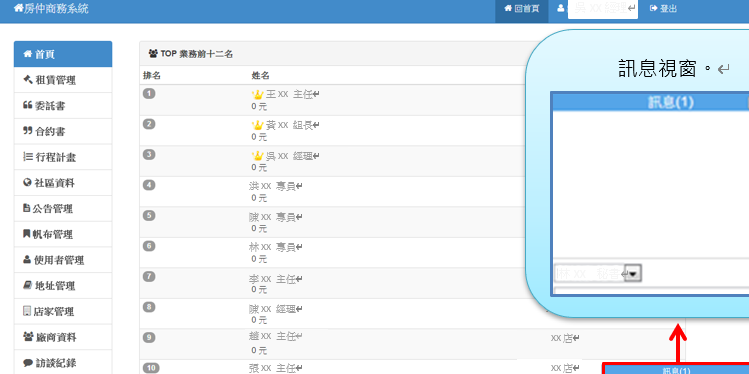Click the globe icon beside 社區資料

click(27, 183)
